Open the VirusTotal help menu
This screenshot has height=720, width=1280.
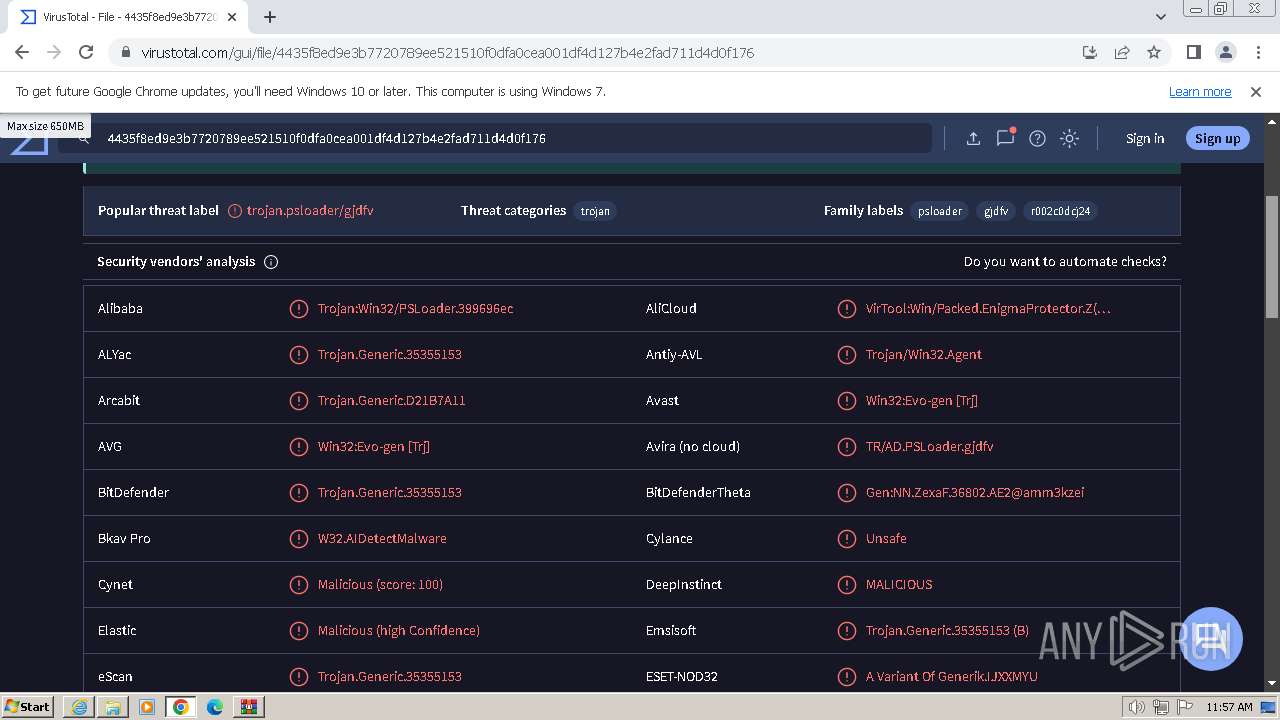1037,138
